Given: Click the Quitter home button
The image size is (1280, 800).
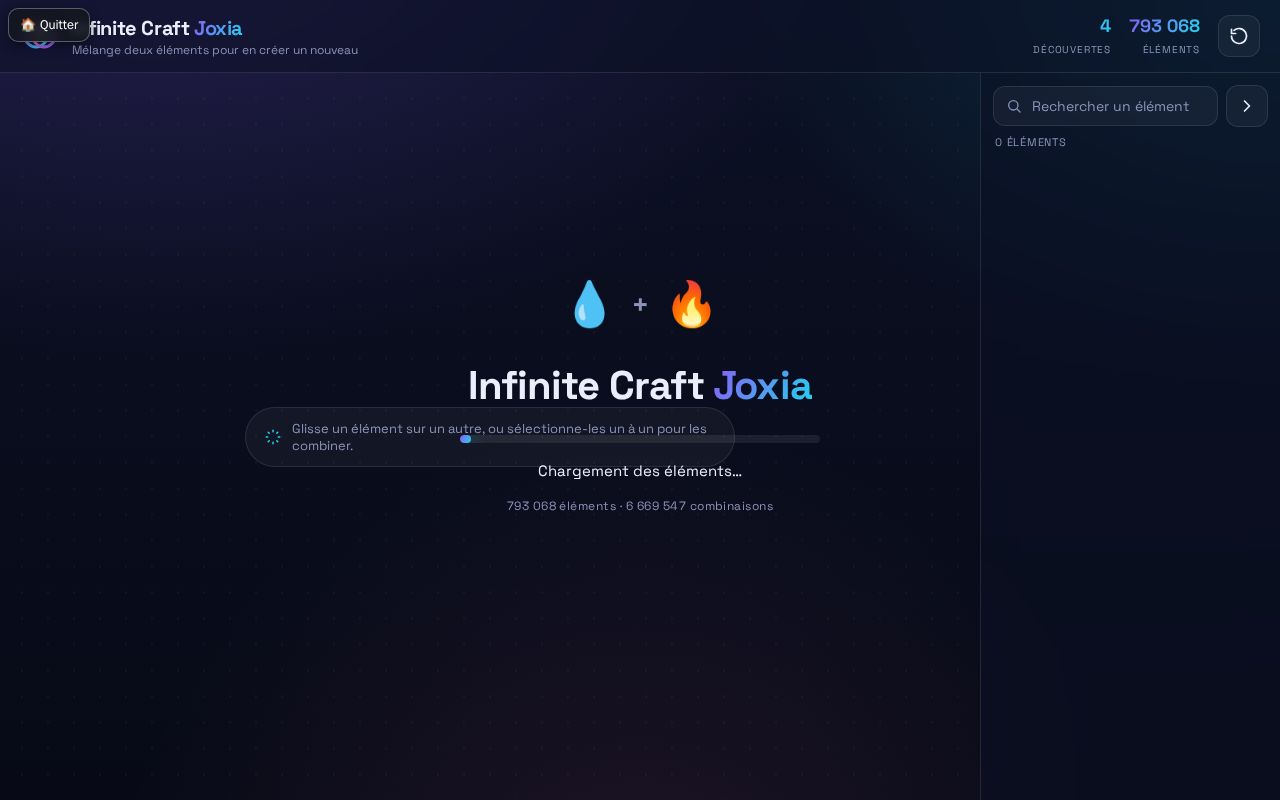Looking at the screenshot, I should [x=49, y=25].
